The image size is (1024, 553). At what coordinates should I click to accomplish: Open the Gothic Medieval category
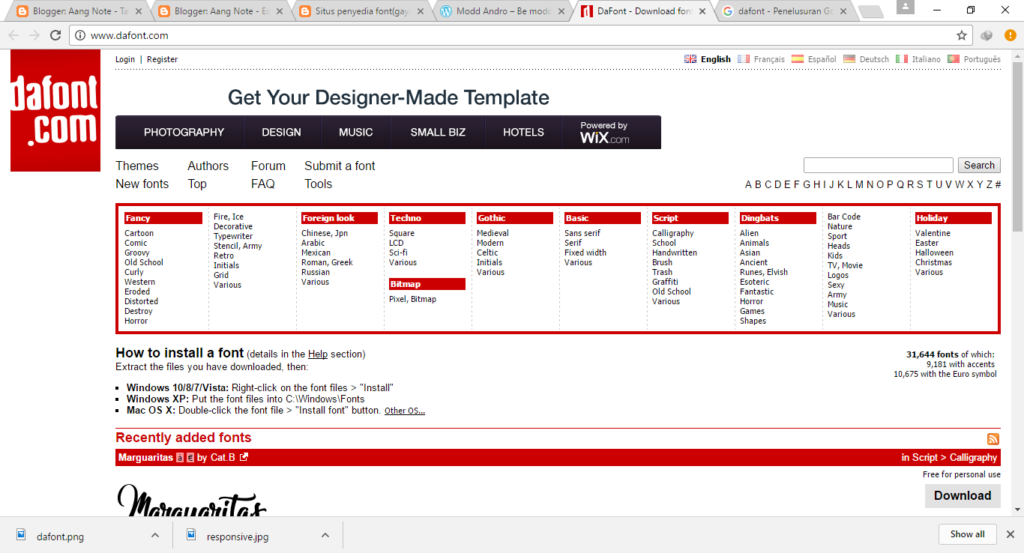coord(492,233)
